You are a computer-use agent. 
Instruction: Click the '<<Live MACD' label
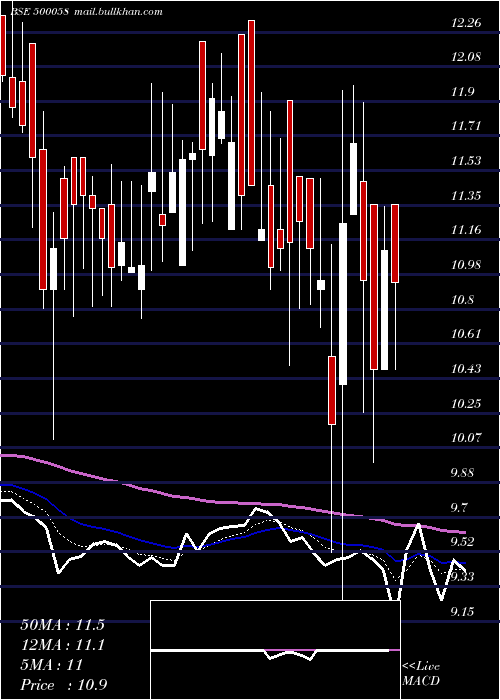pyautogui.click(x=421, y=674)
